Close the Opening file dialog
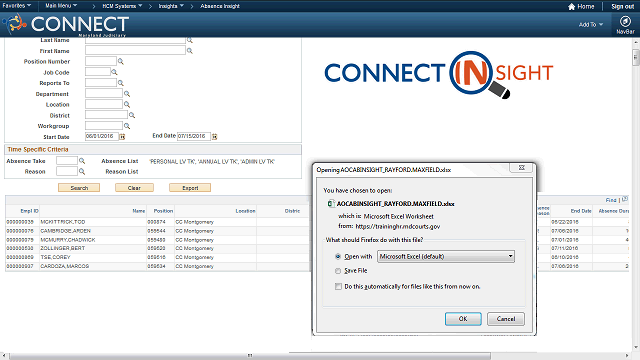The image size is (640, 360). tap(521, 168)
